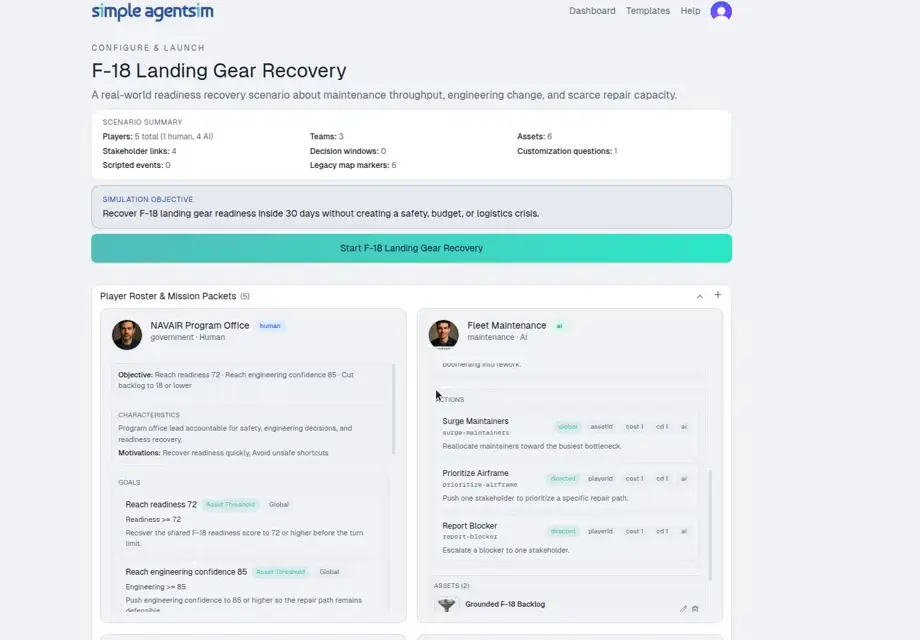The width and height of the screenshot is (920, 640).
Task: Switch to the Templates page
Action: 648,11
